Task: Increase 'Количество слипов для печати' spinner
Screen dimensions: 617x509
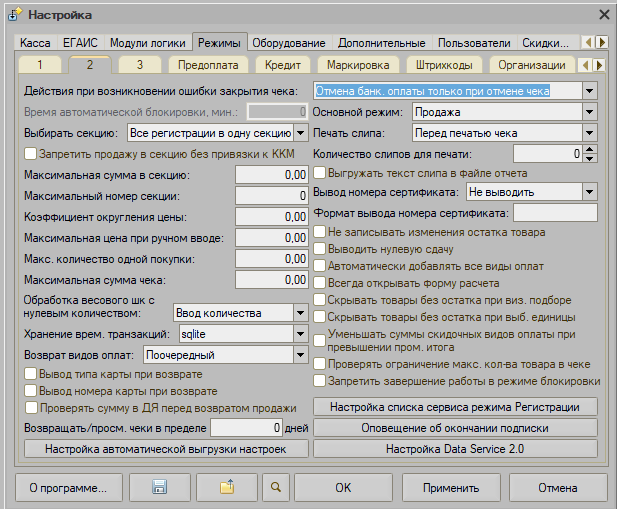Action: tap(590, 149)
